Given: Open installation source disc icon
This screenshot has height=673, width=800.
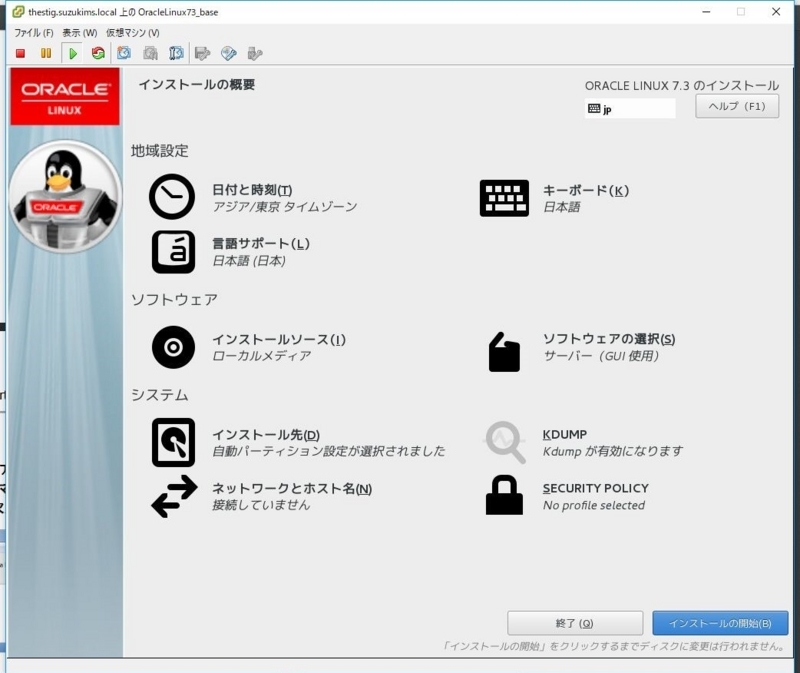Looking at the screenshot, I should pos(173,347).
